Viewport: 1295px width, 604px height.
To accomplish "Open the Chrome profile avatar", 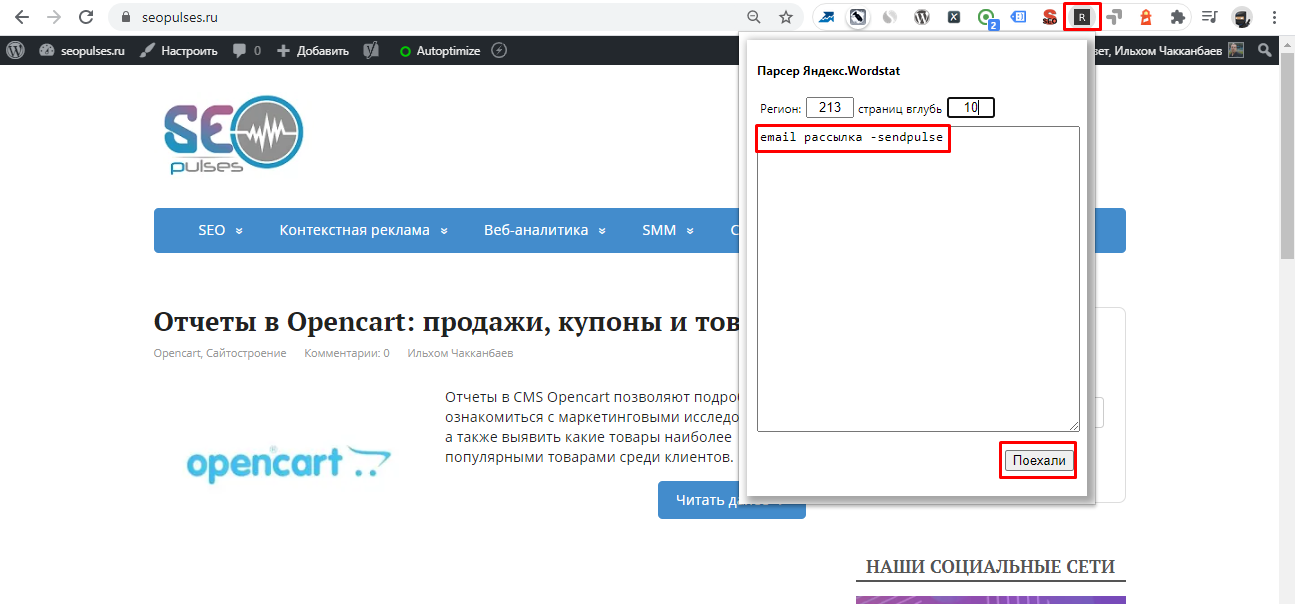I will 1242,17.
